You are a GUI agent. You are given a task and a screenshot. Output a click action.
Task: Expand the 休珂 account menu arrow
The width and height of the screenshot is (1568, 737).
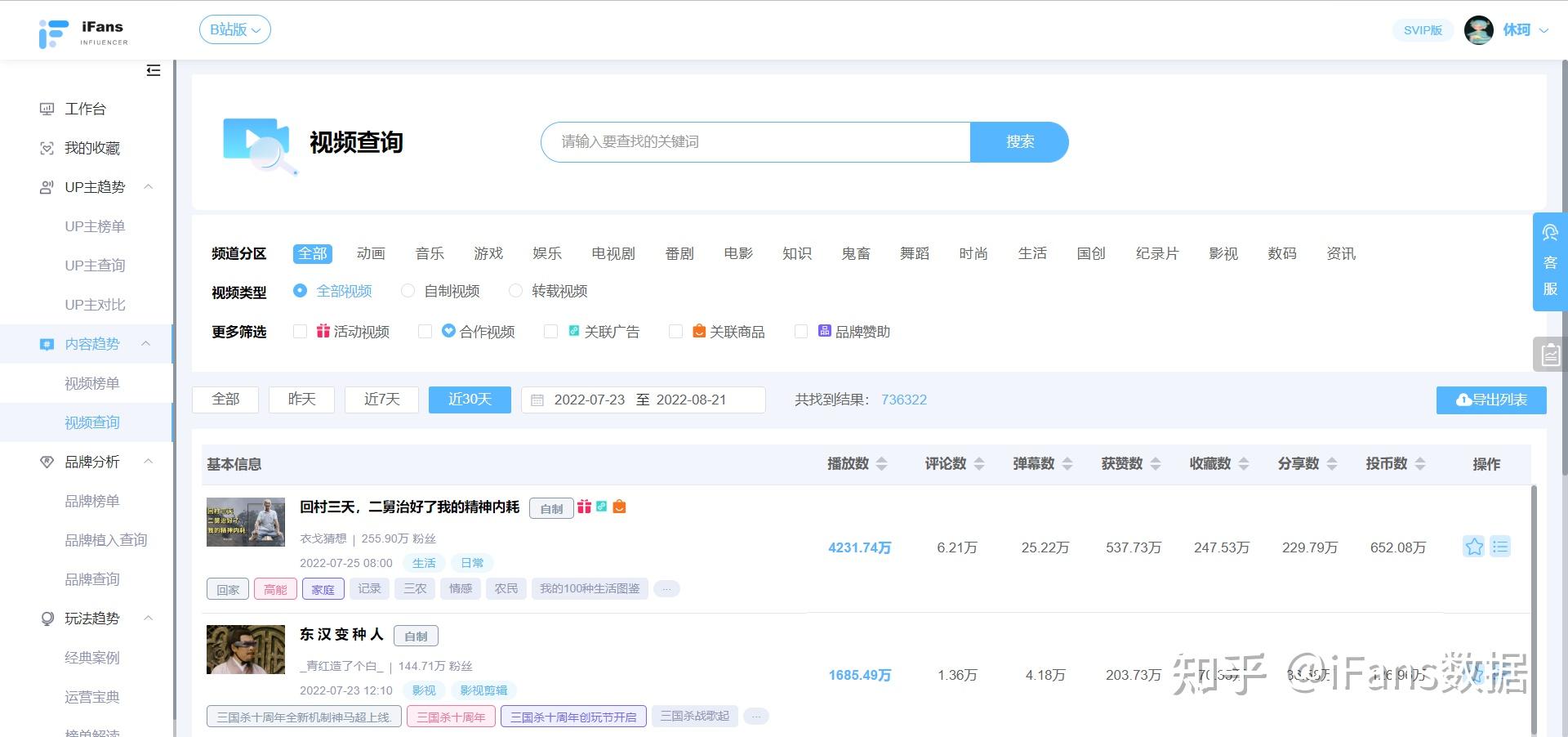(1543, 30)
